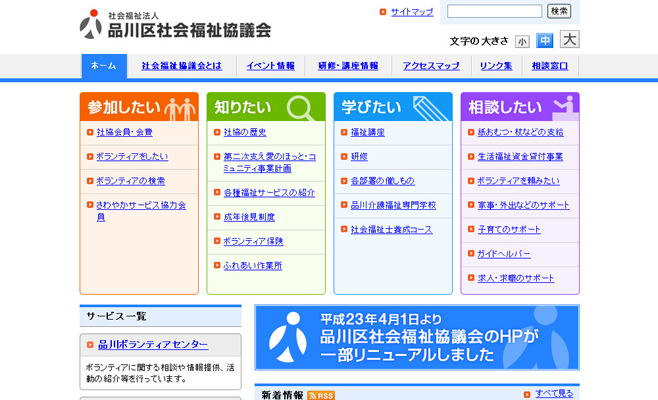This screenshot has height=400, width=658.
Task: Click arrow bullet beside 成年後見制度
Action: pos(217,217)
